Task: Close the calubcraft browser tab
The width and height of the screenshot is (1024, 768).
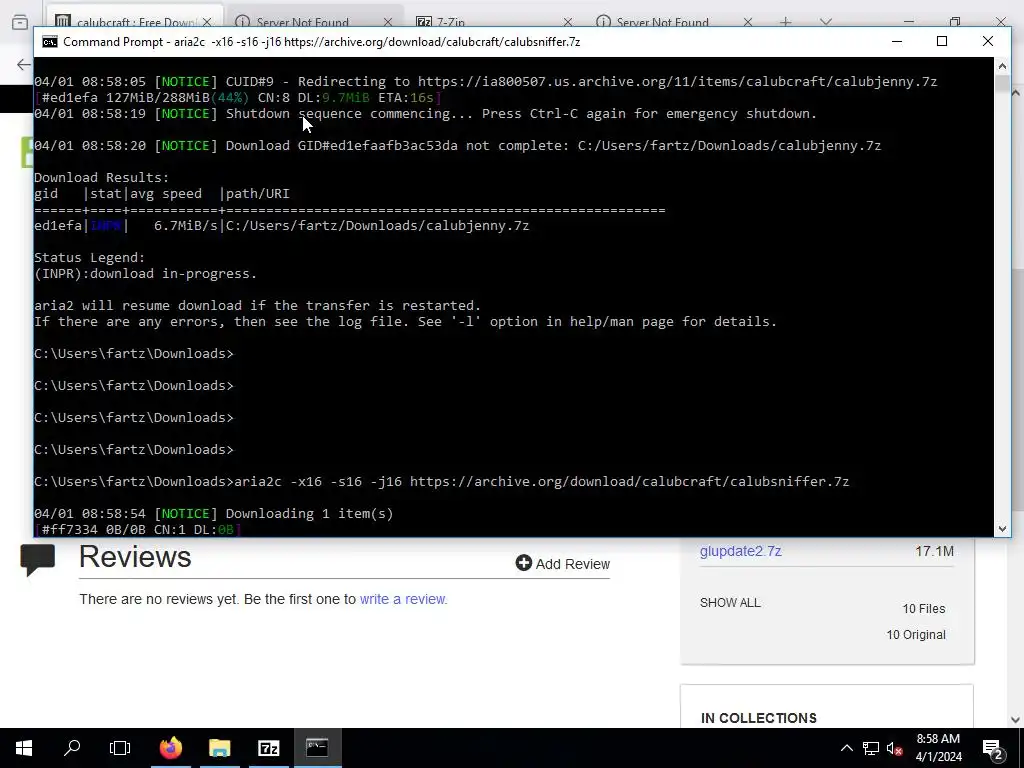Action: [x=207, y=22]
